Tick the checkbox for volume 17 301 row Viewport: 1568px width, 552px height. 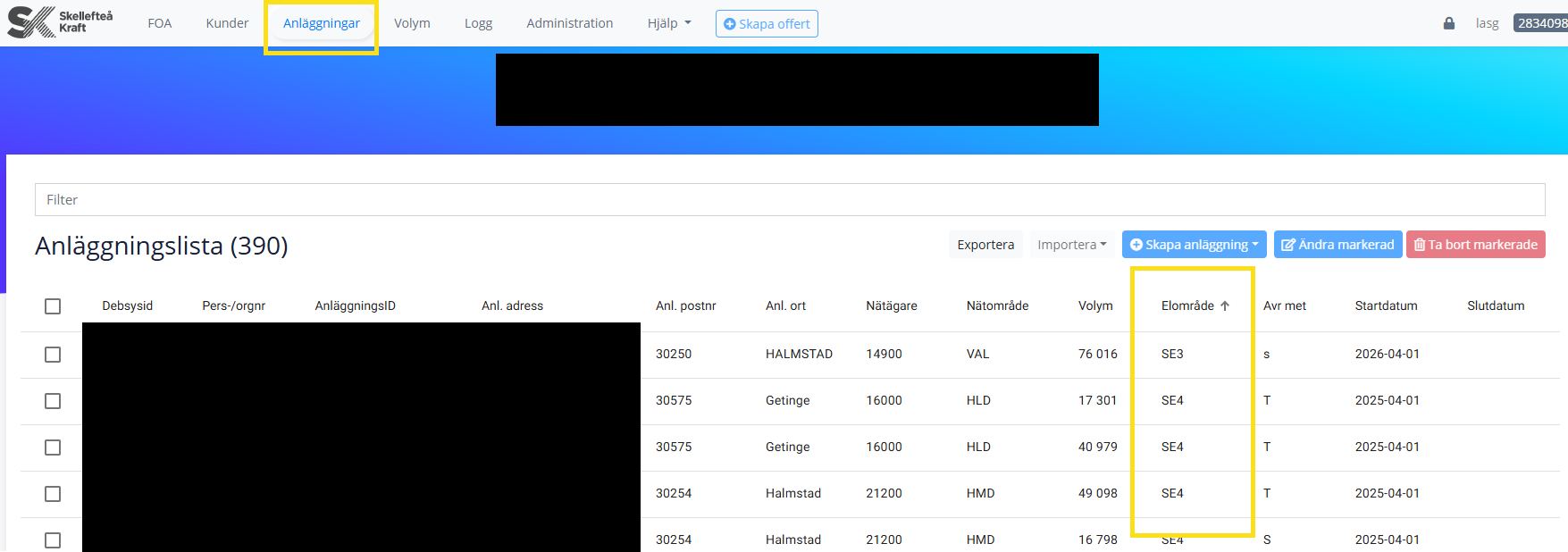point(53,401)
